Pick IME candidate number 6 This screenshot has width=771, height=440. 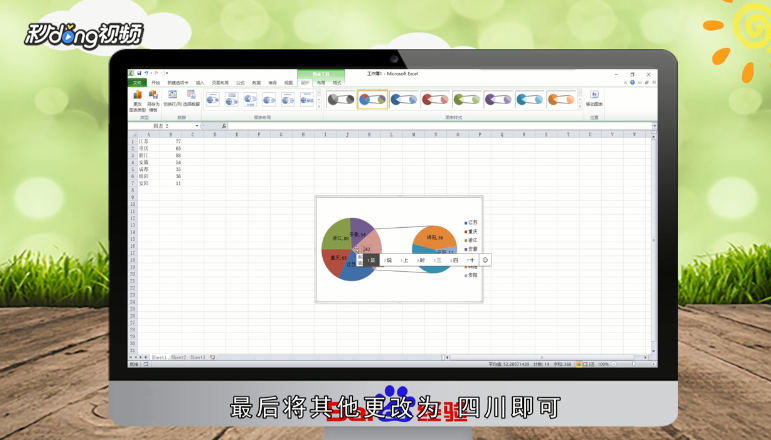454,260
